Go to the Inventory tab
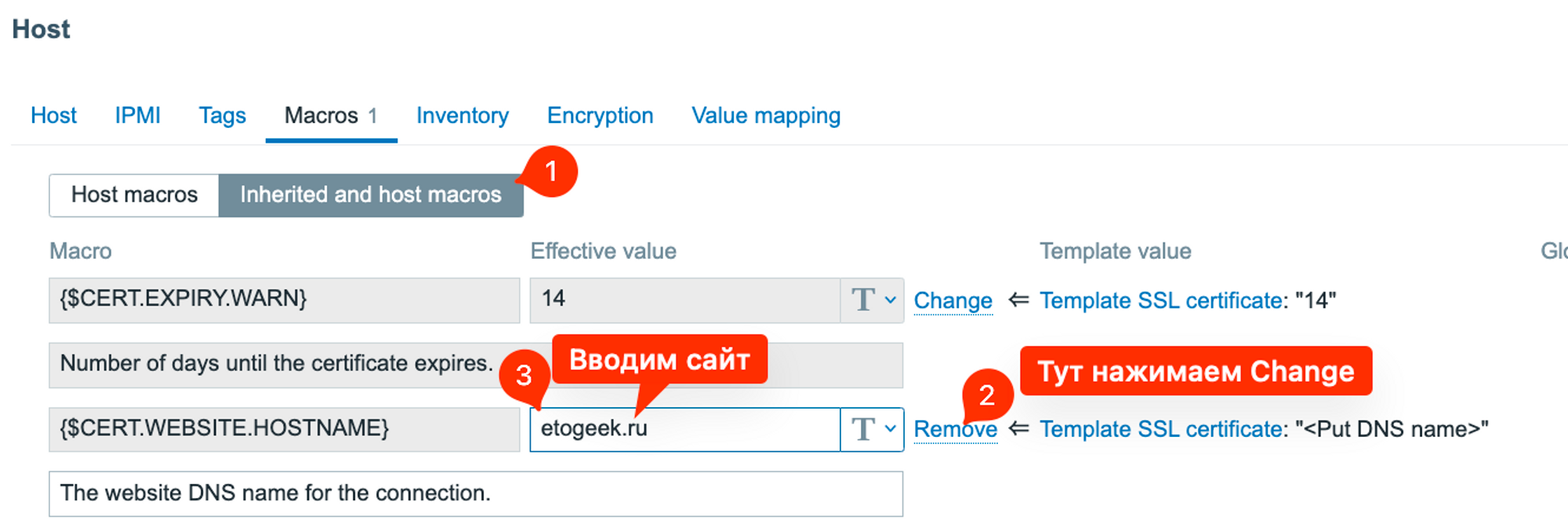The height and width of the screenshot is (531, 1568). pyautogui.click(x=462, y=115)
